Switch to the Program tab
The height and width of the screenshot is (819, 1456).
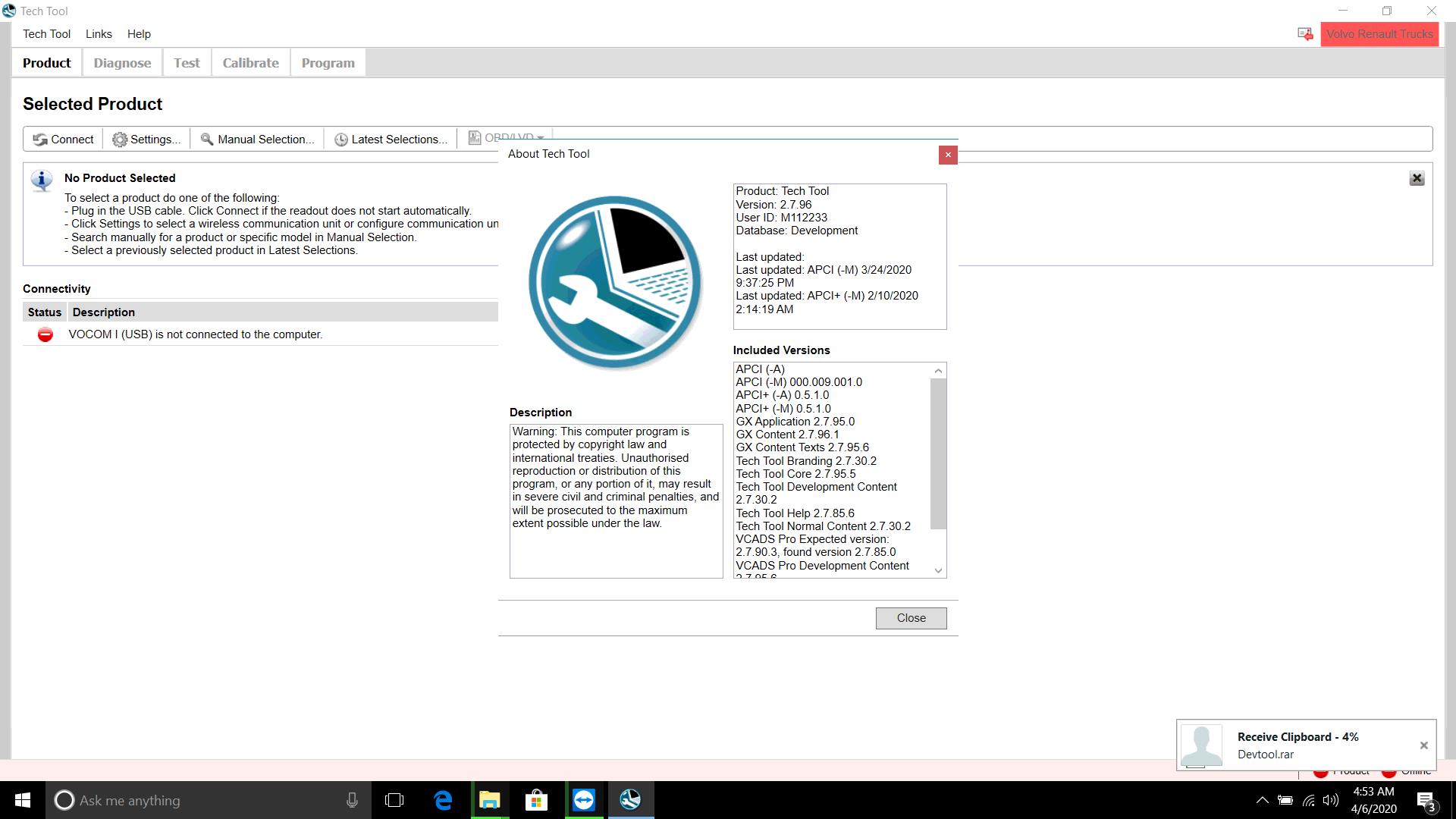click(328, 63)
